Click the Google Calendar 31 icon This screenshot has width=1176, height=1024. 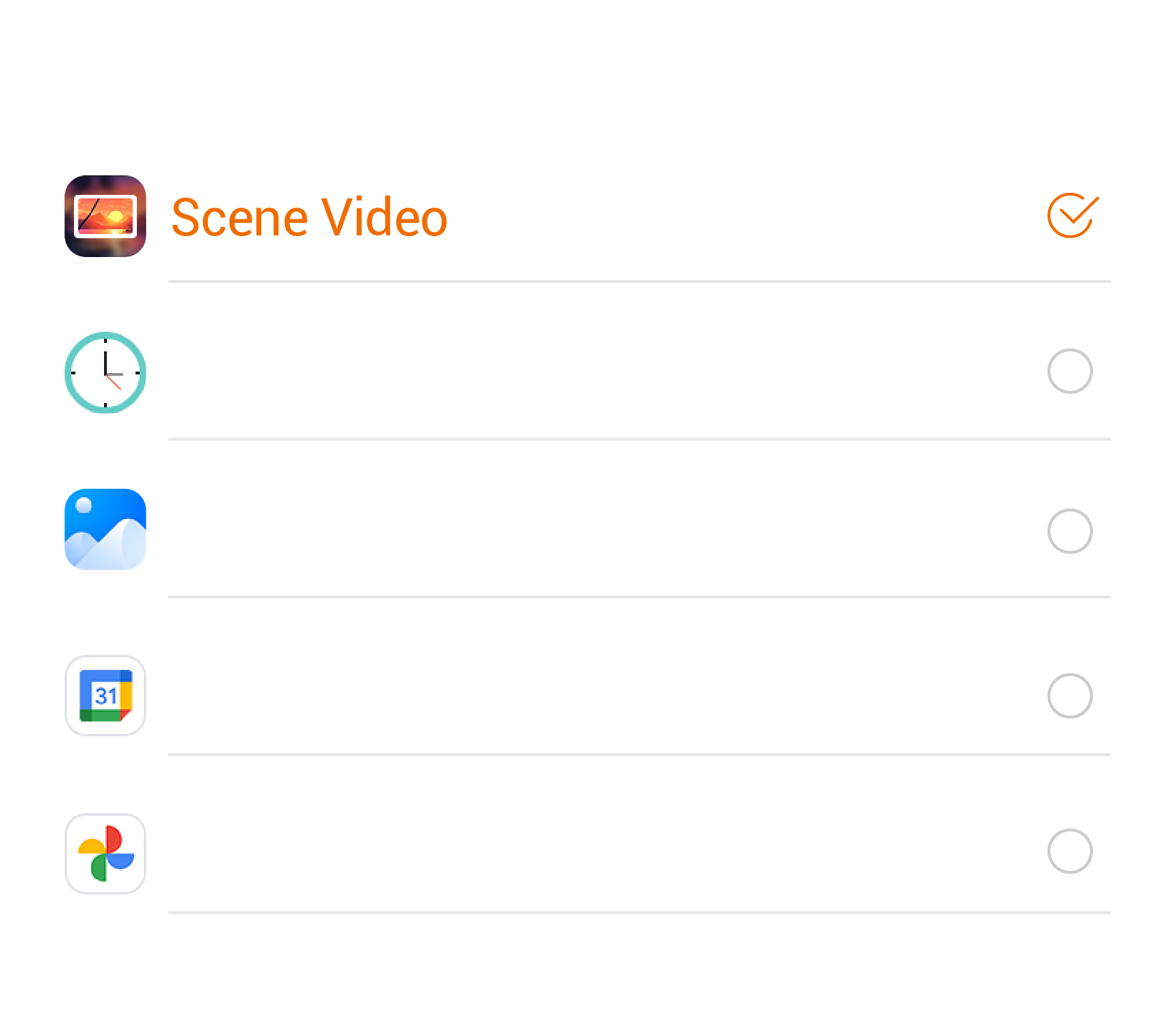tap(105, 695)
